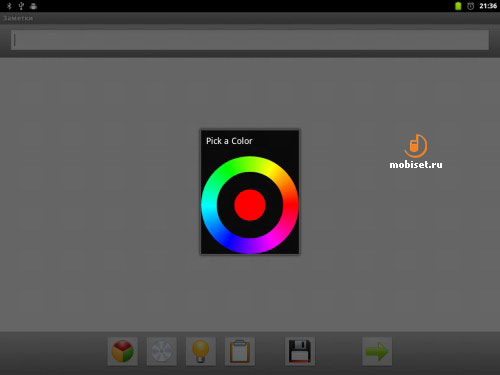The image size is (500, 375).
Task: Tap the Android debug status icon
Action: coord(33,6)
